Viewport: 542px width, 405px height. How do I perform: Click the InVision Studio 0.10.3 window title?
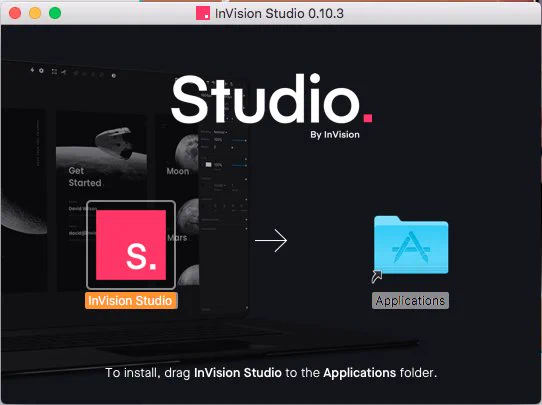click(x=279, y=13)
